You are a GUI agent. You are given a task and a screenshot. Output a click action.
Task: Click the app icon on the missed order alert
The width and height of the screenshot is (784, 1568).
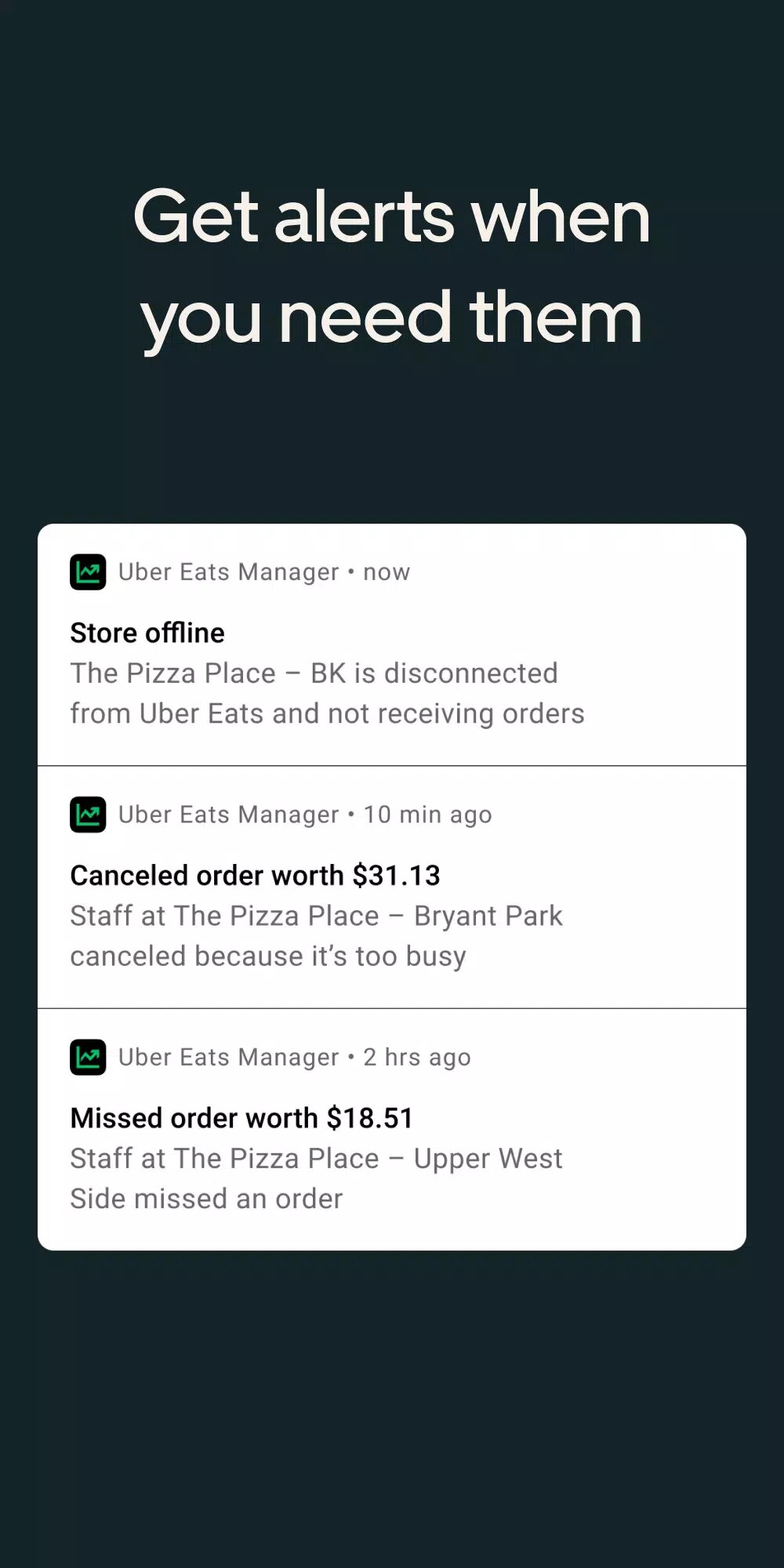point(88,1057)
